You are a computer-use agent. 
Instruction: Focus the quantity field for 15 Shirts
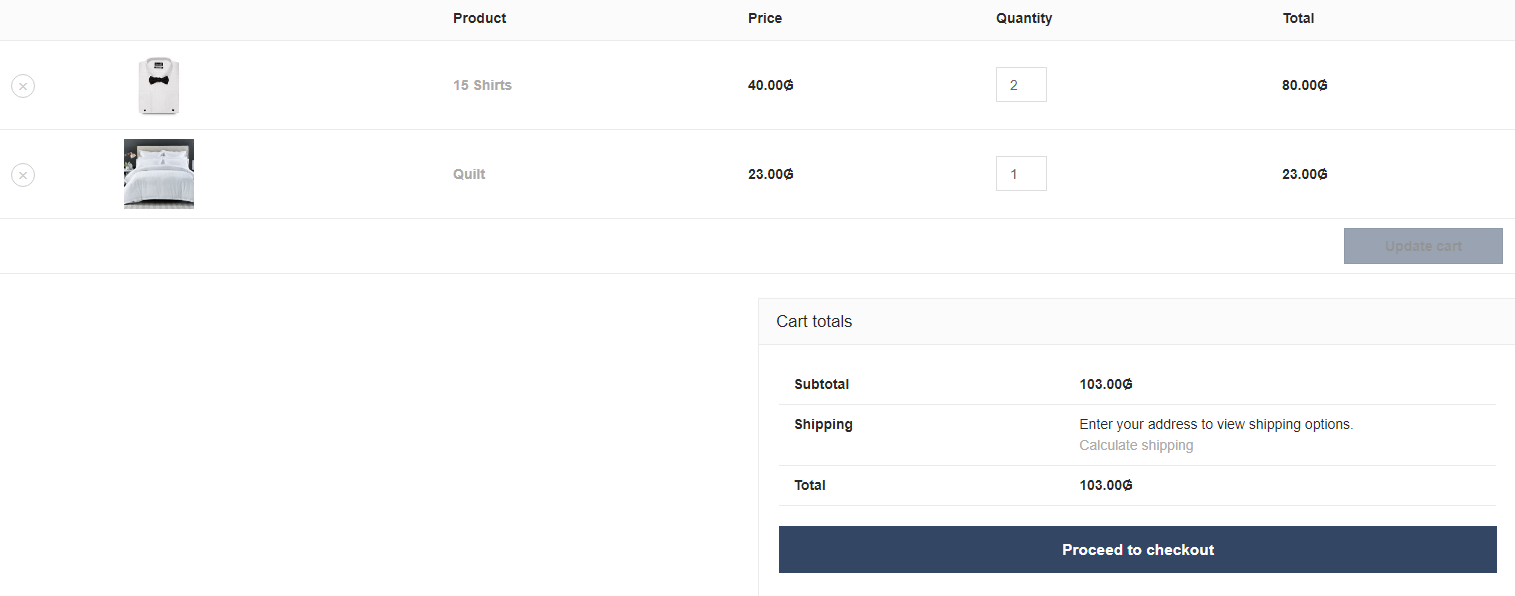point(1020,85)
